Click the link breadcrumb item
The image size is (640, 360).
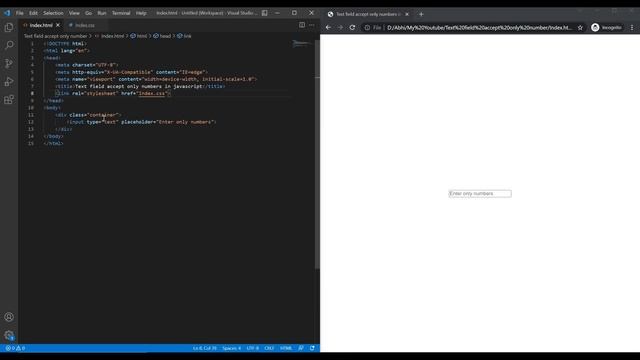coord(184,36)
